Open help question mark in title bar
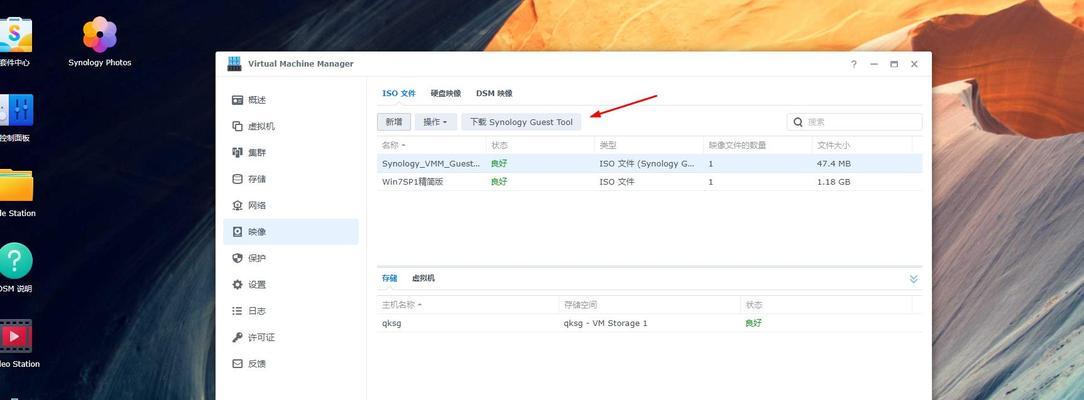This screenshot has height=400, width=1084. tap(854, 64)
